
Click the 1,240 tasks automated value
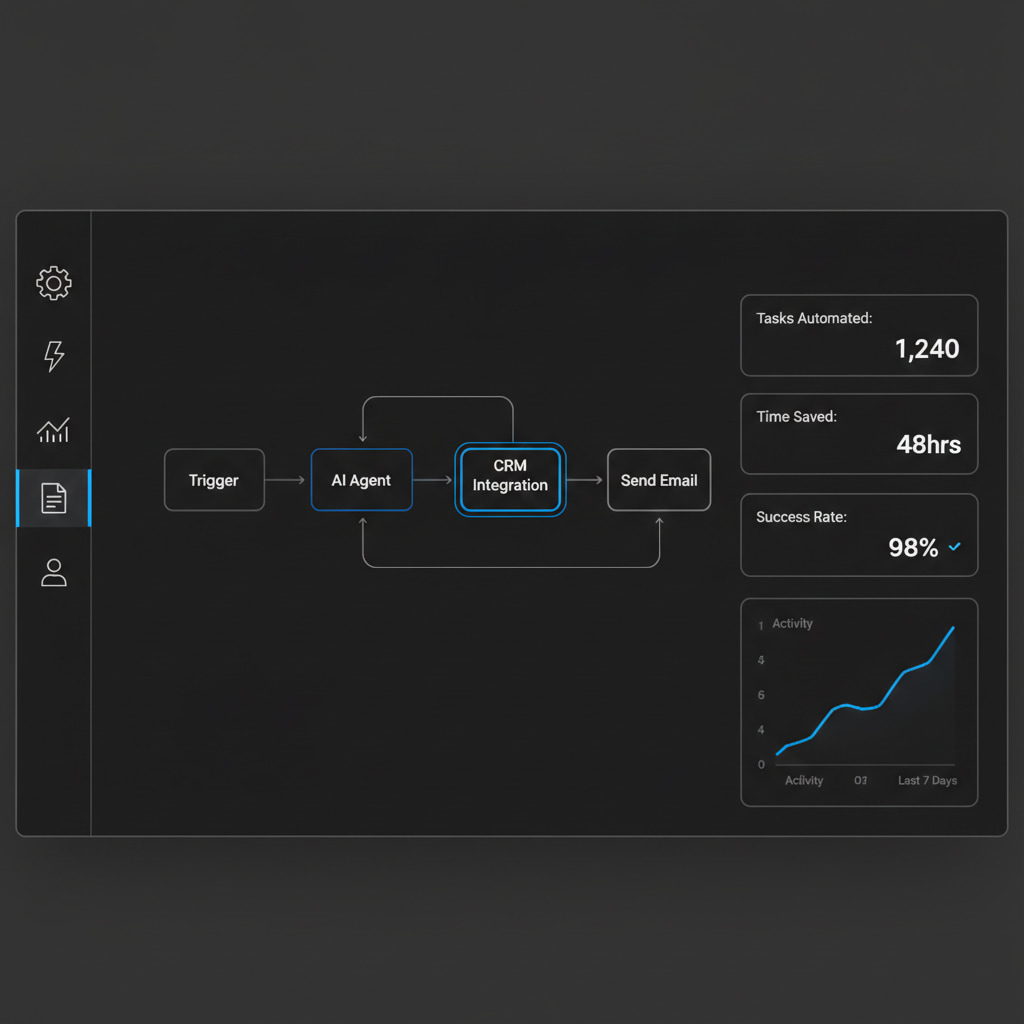click(x=927, y=349)
